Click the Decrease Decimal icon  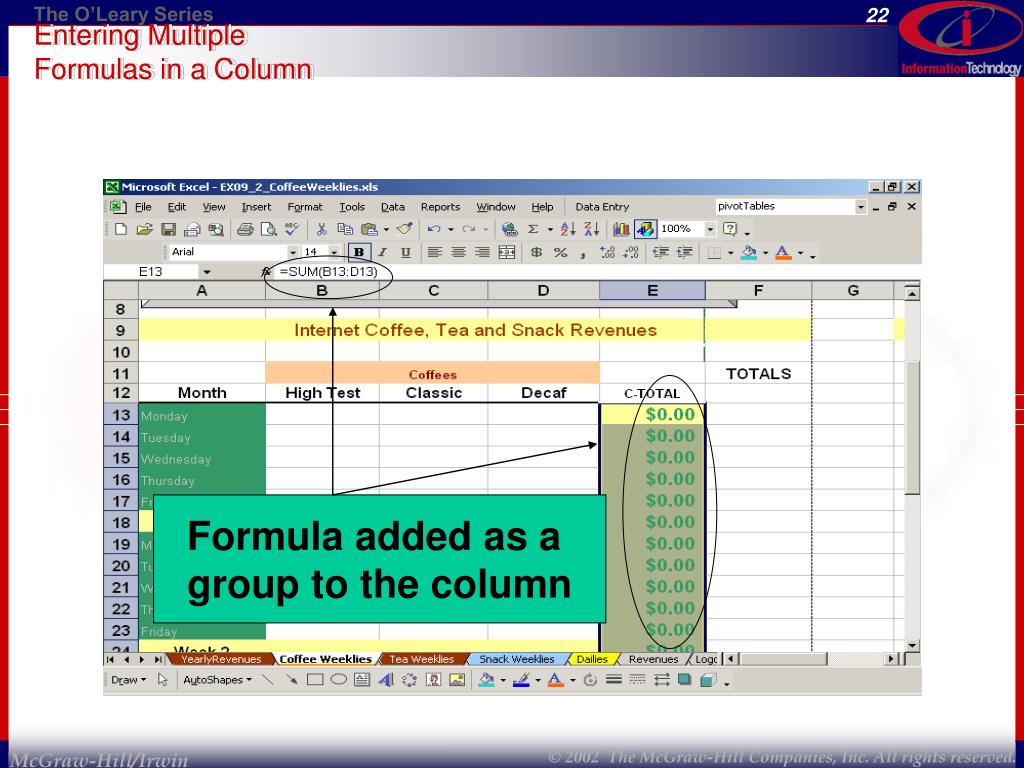[x=631, y=253]
